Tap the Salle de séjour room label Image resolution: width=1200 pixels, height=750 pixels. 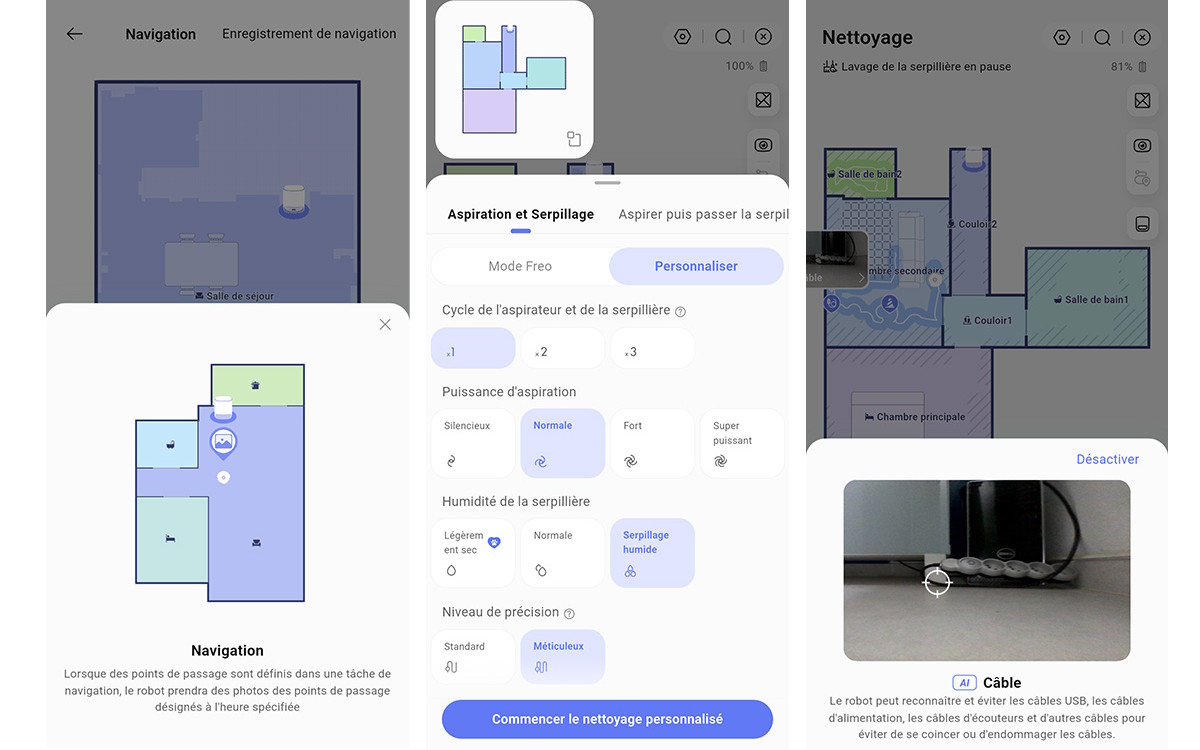pyautogui.click(x=234, y=296)
